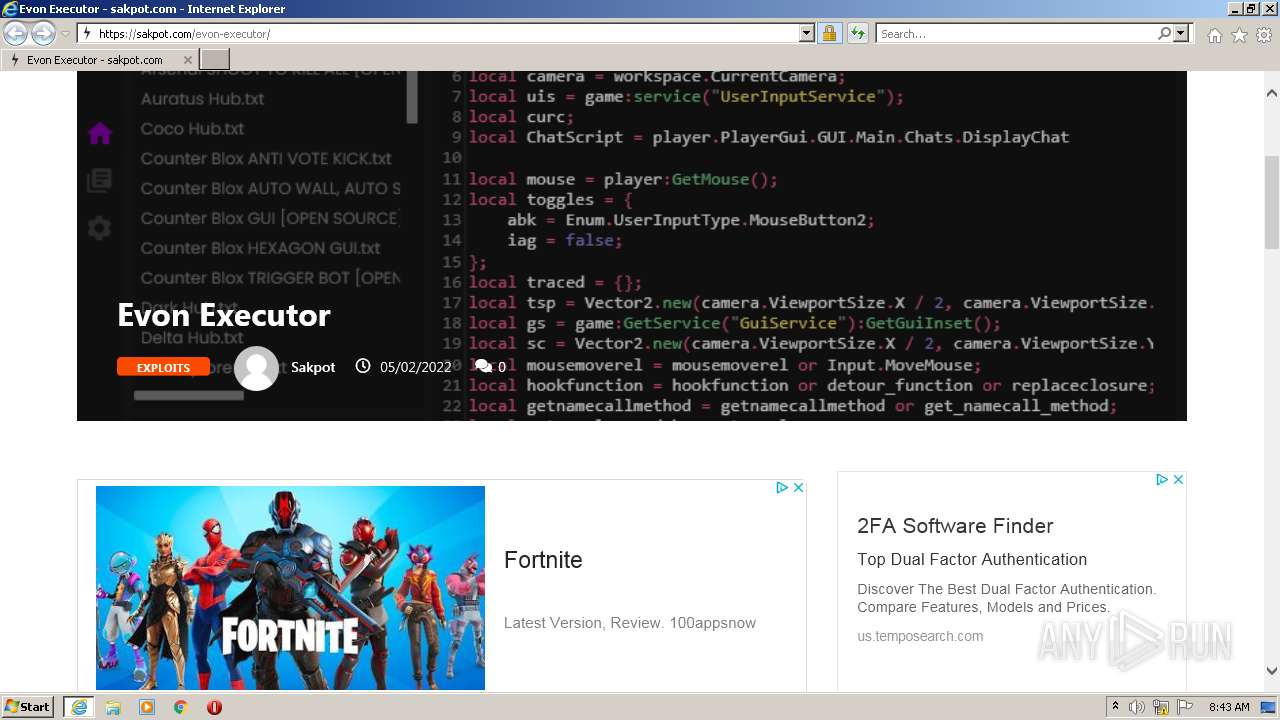
Task: Click the page scrollbar up arrow
Action: pos(1272,92)
